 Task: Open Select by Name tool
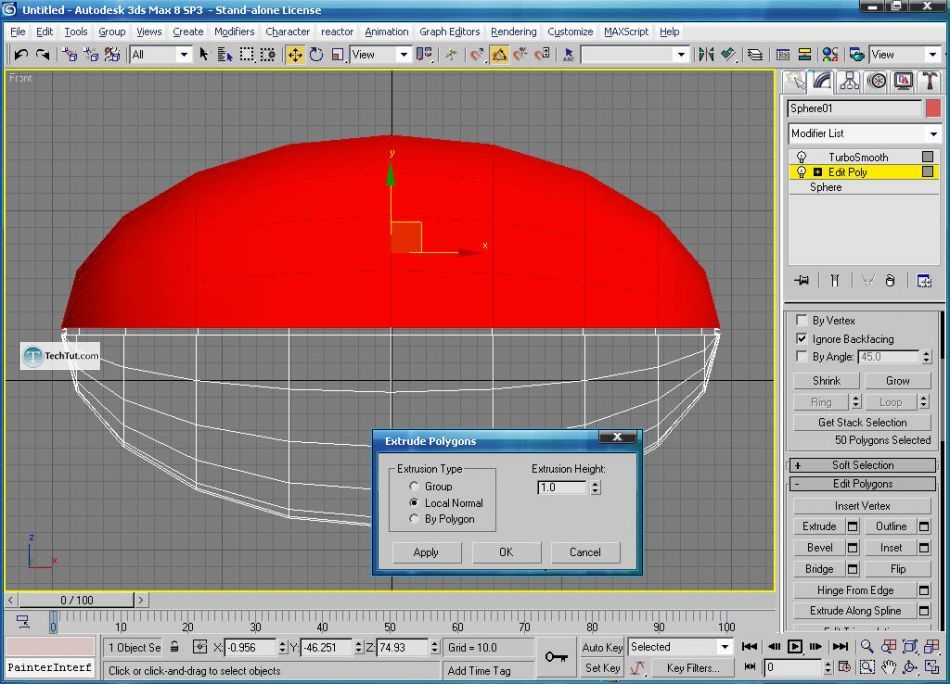tap(225, 55)
